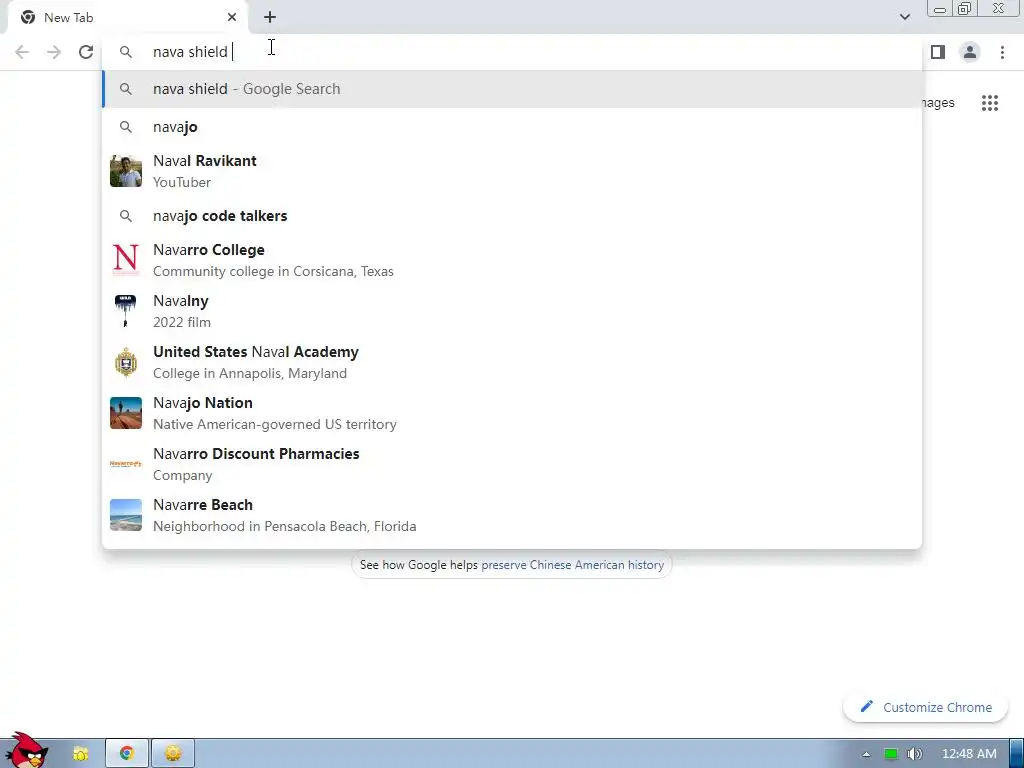Click magnifier icon beside 'navajo code talkers'
1024x768 pixels.
point(126,216)
